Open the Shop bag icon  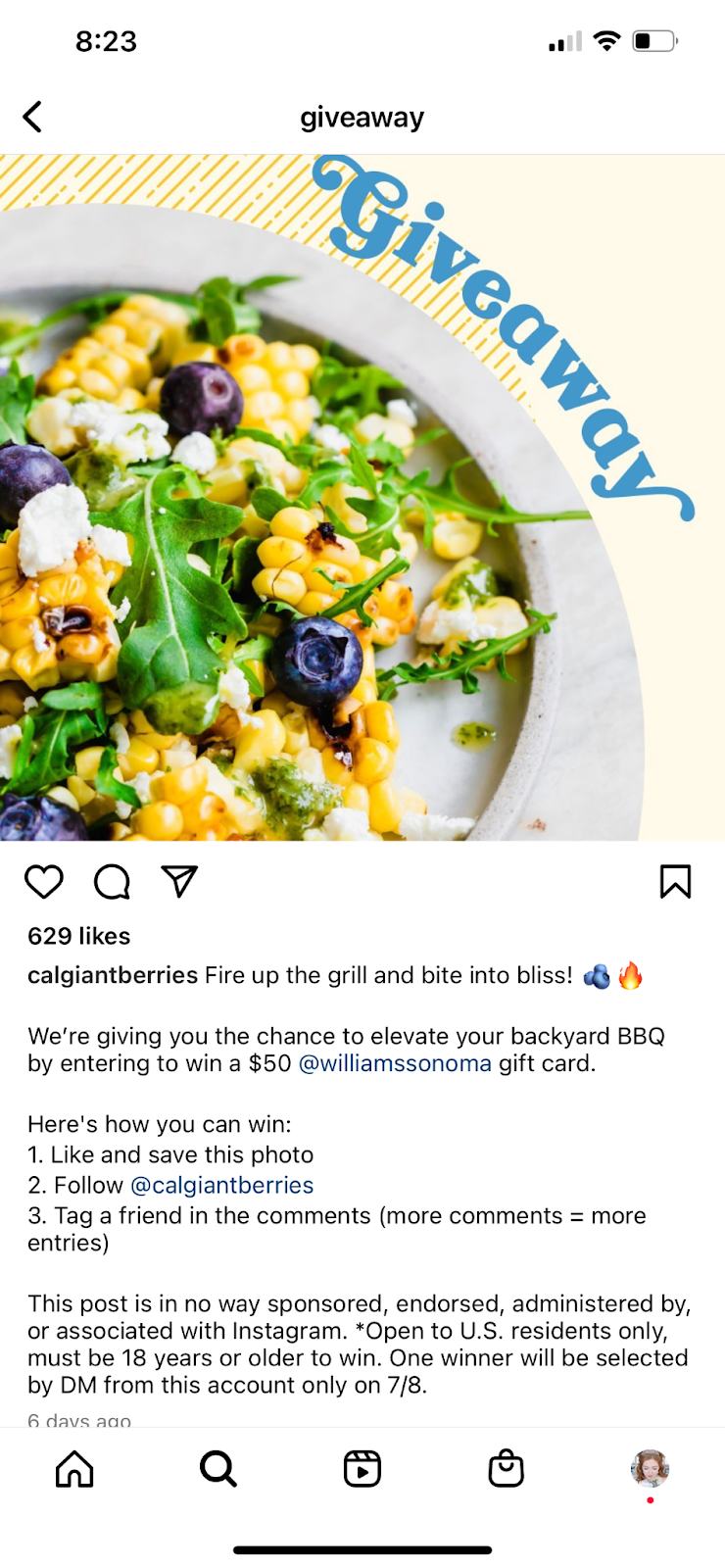(x=507, y=1469)
